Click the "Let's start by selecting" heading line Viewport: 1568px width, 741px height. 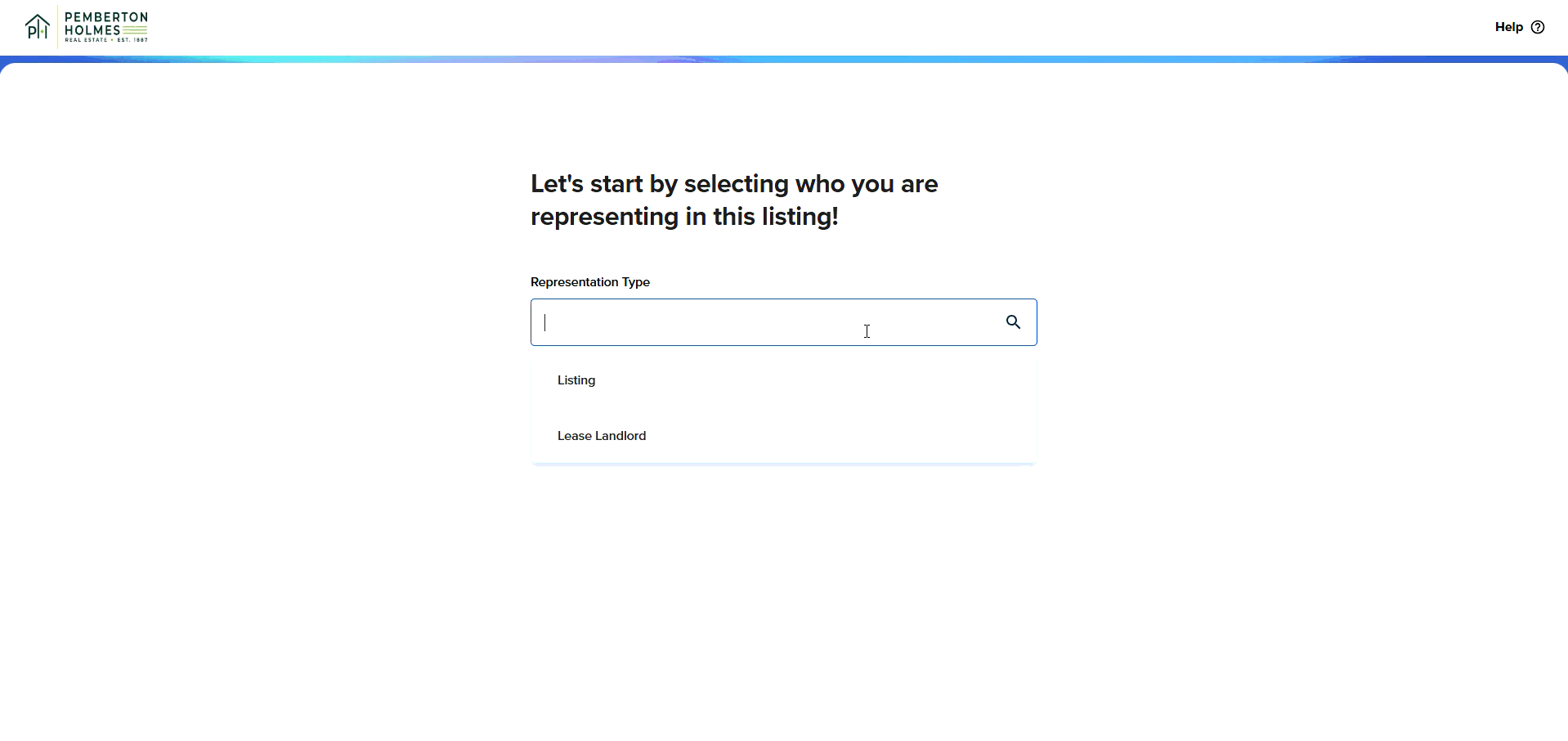click(x=733, y=184)
